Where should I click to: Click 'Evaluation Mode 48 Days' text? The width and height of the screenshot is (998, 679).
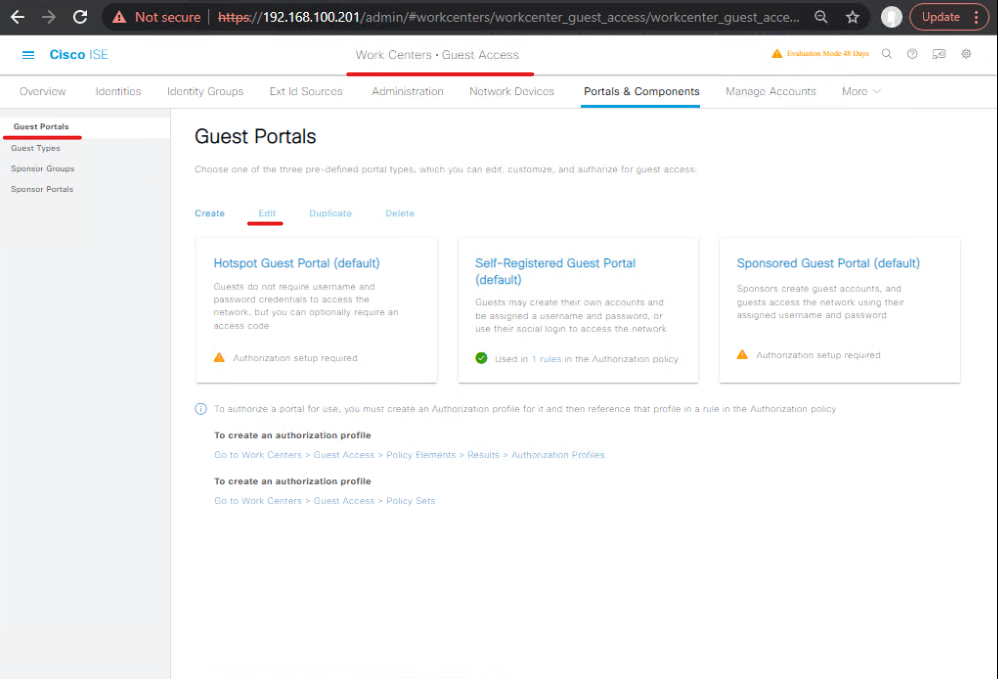[827, 53]
